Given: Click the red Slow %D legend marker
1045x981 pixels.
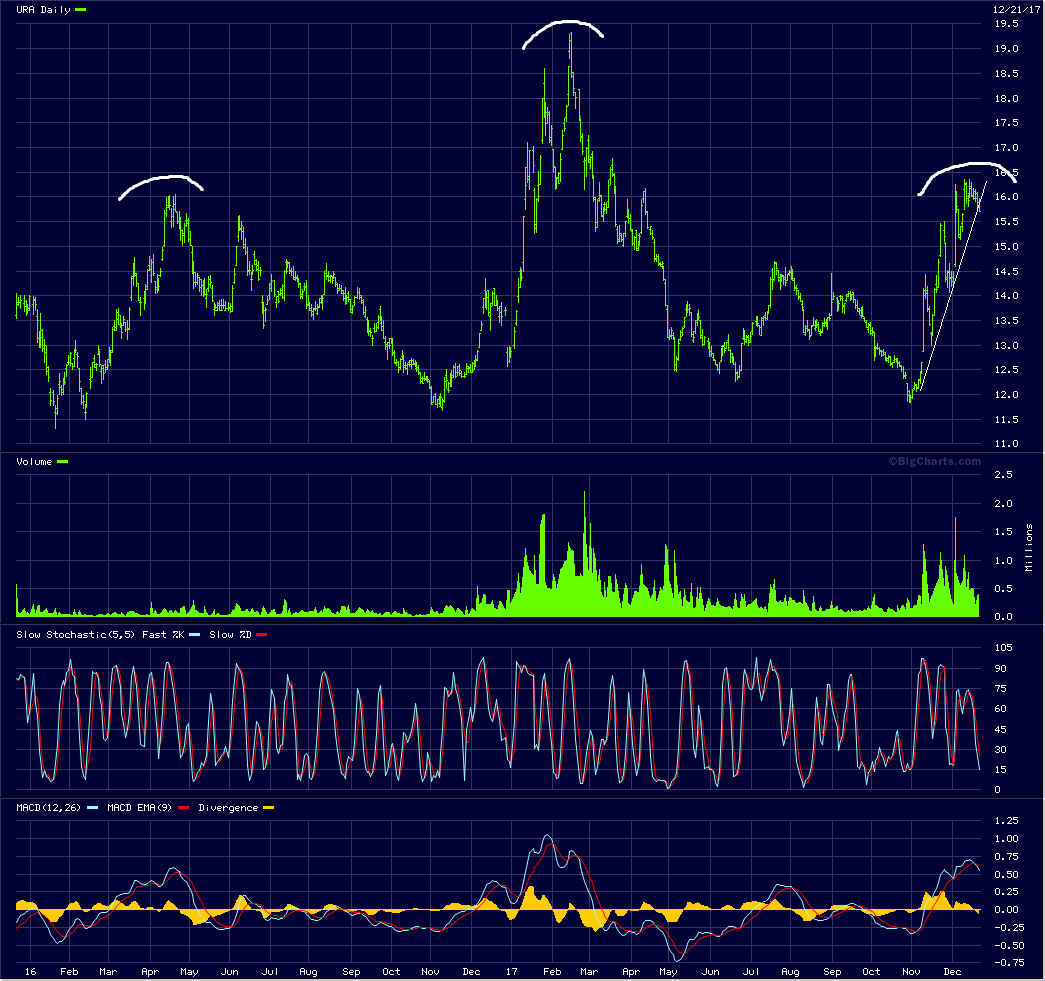Looking at the screenshot, I should (x=261, y=635).
